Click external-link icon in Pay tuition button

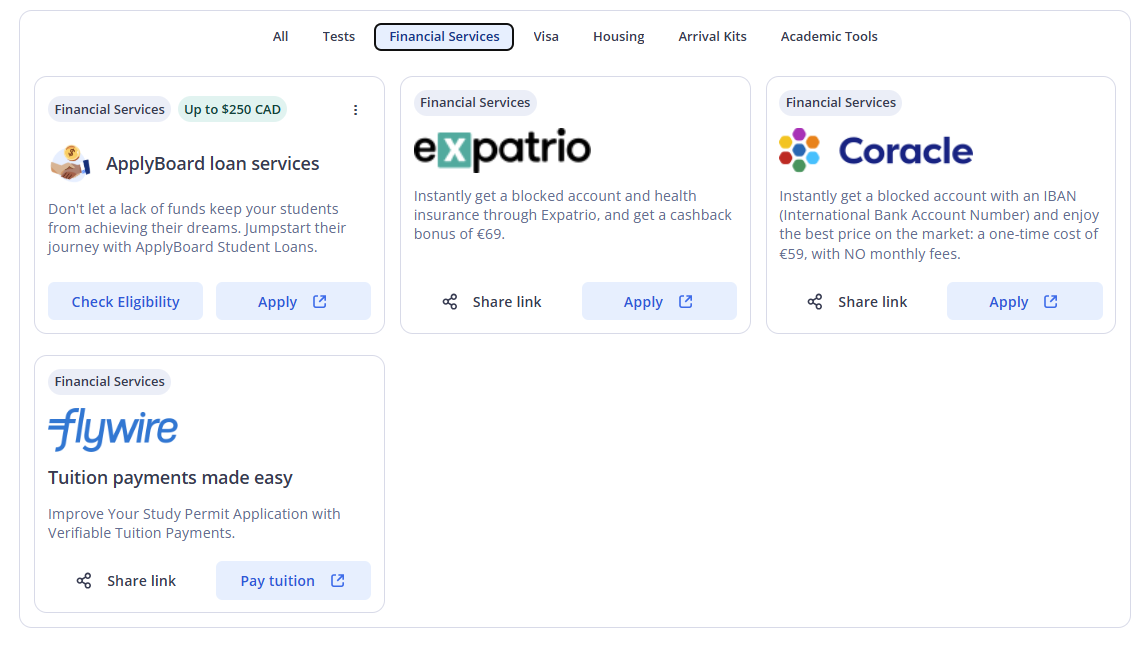pyautogui.click(x=337, y=580)
